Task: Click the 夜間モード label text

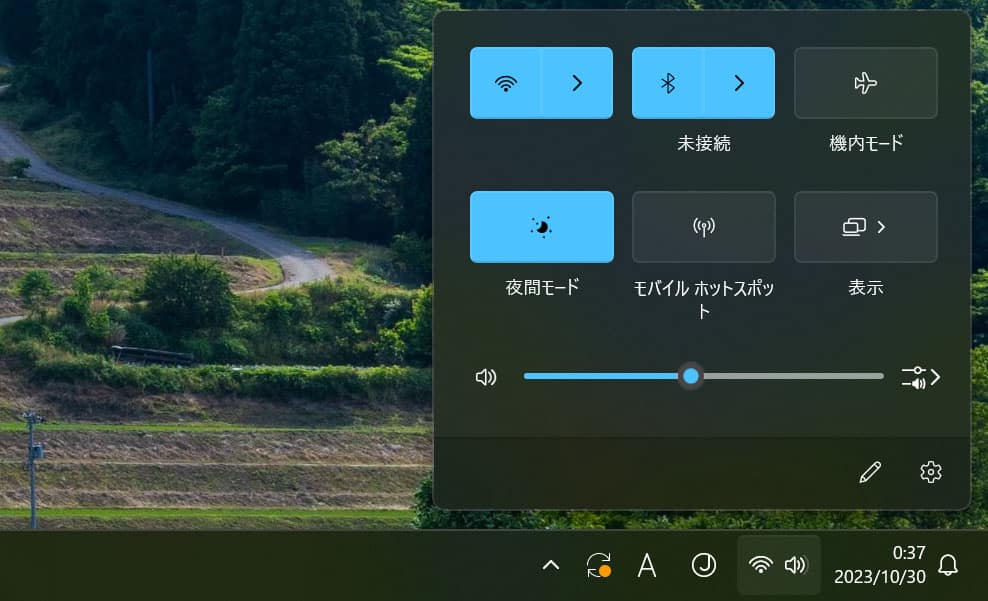Action: pos(542,287)
